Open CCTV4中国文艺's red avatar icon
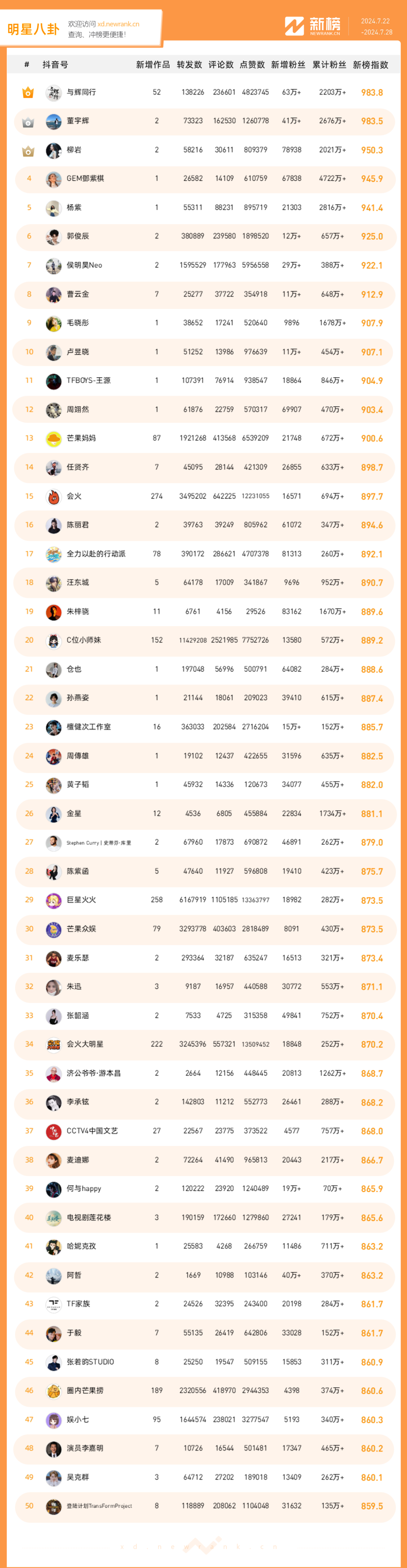The image size is (407, 1568). tap(54, 1132)
